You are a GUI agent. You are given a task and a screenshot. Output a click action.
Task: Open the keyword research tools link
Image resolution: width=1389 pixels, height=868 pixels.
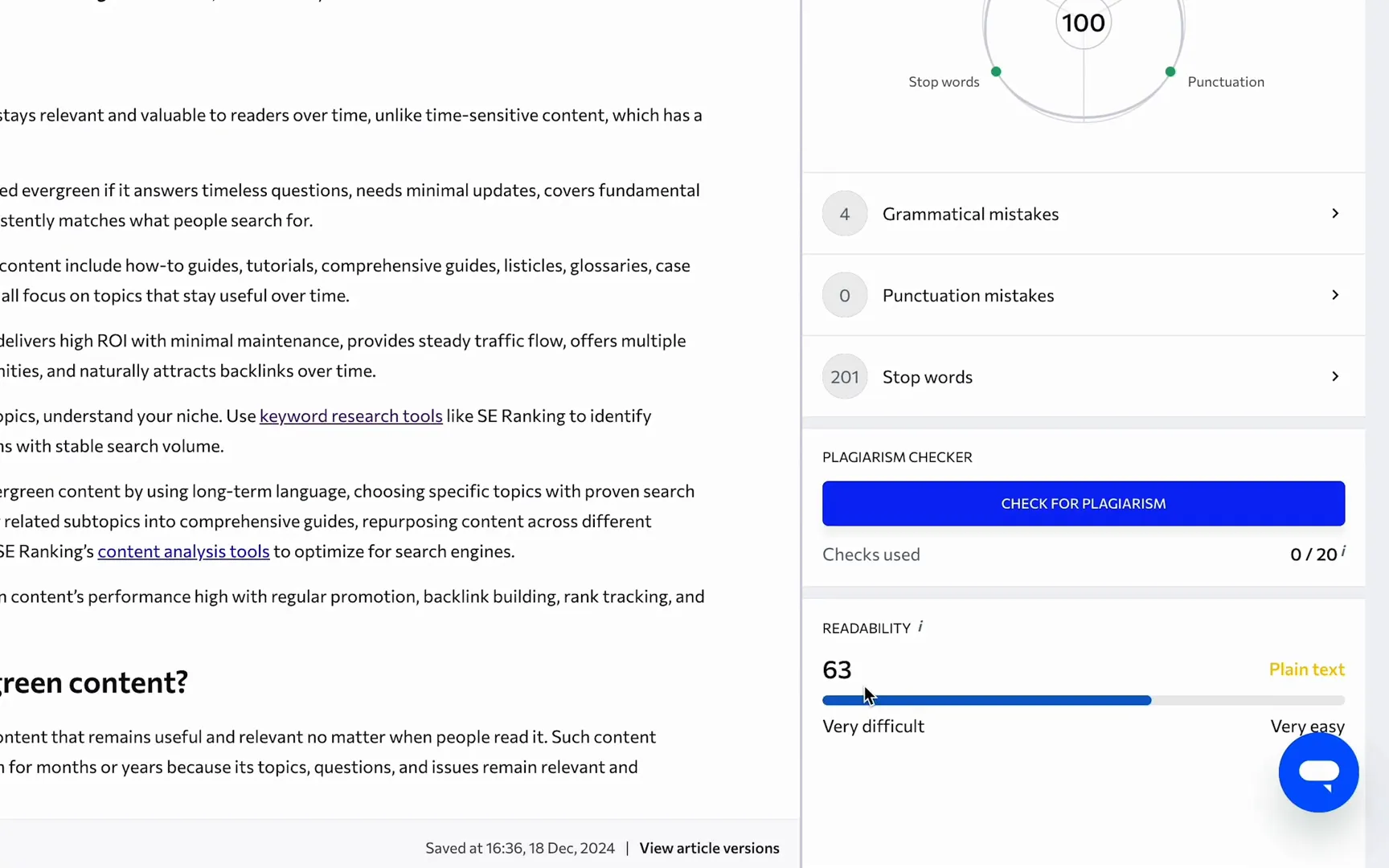tap(350, 416)
